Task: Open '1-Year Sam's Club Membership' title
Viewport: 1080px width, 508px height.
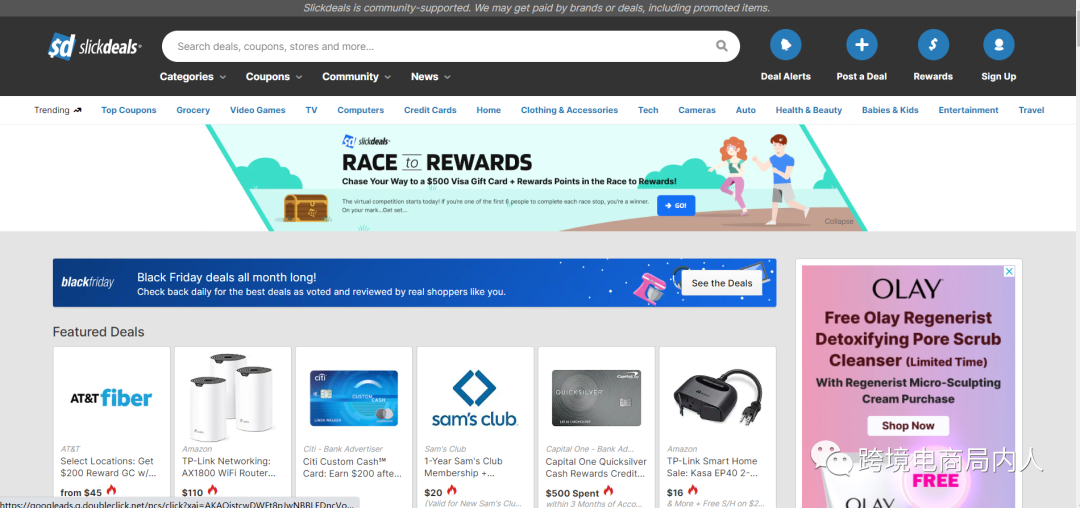Action: [x=464, y=467]
